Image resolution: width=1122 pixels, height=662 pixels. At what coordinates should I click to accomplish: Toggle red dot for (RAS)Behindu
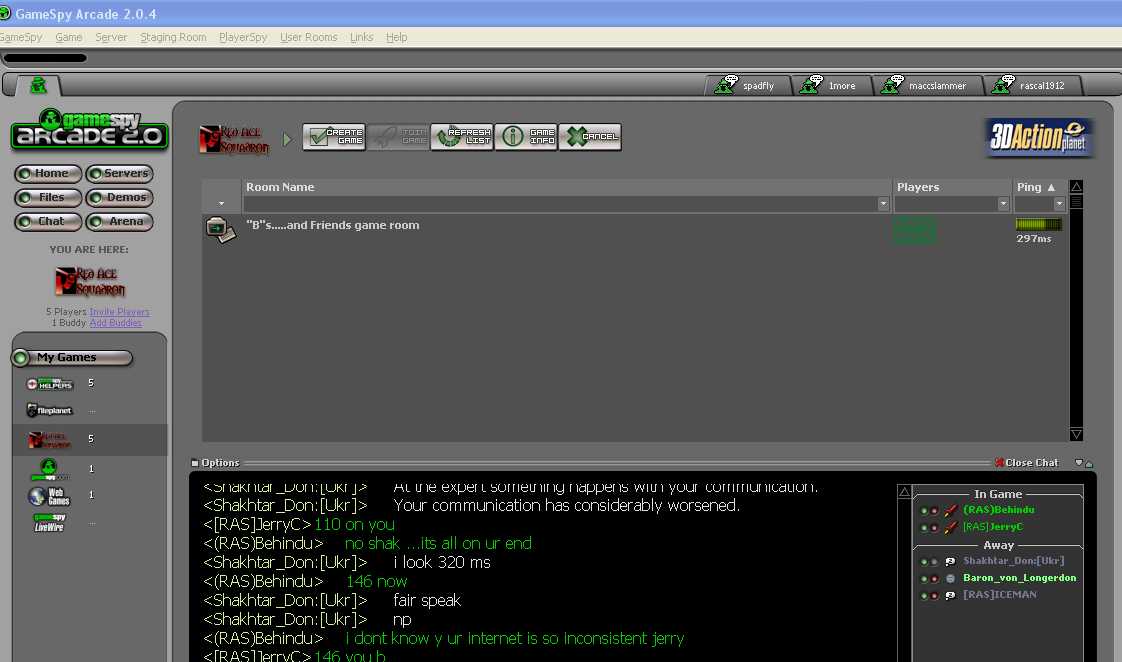pos(935,510)
